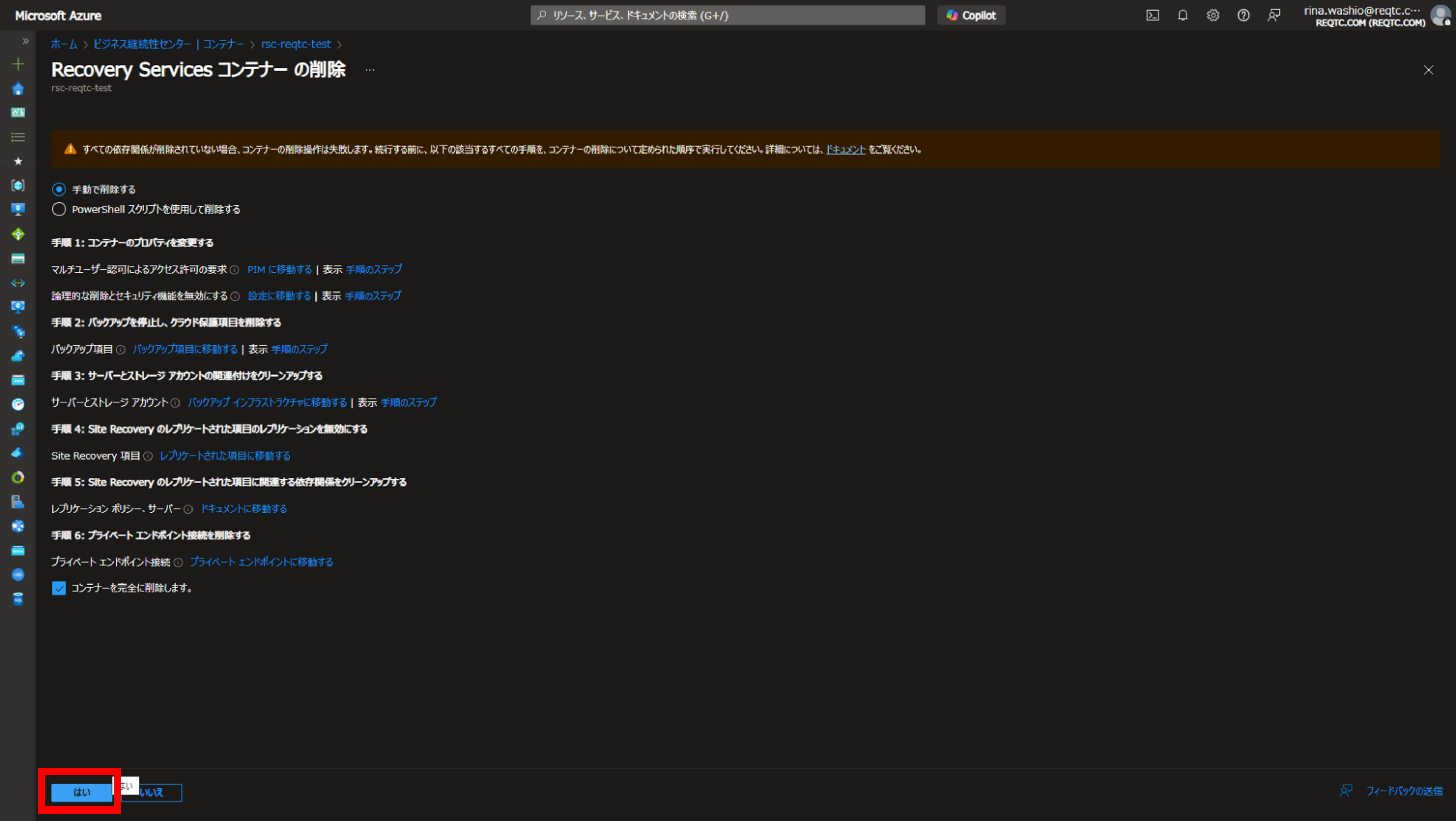This screenshot has width=1456, height=821.
Task: Open the www App Services icon in sidebar
Action: coord(18,550)
